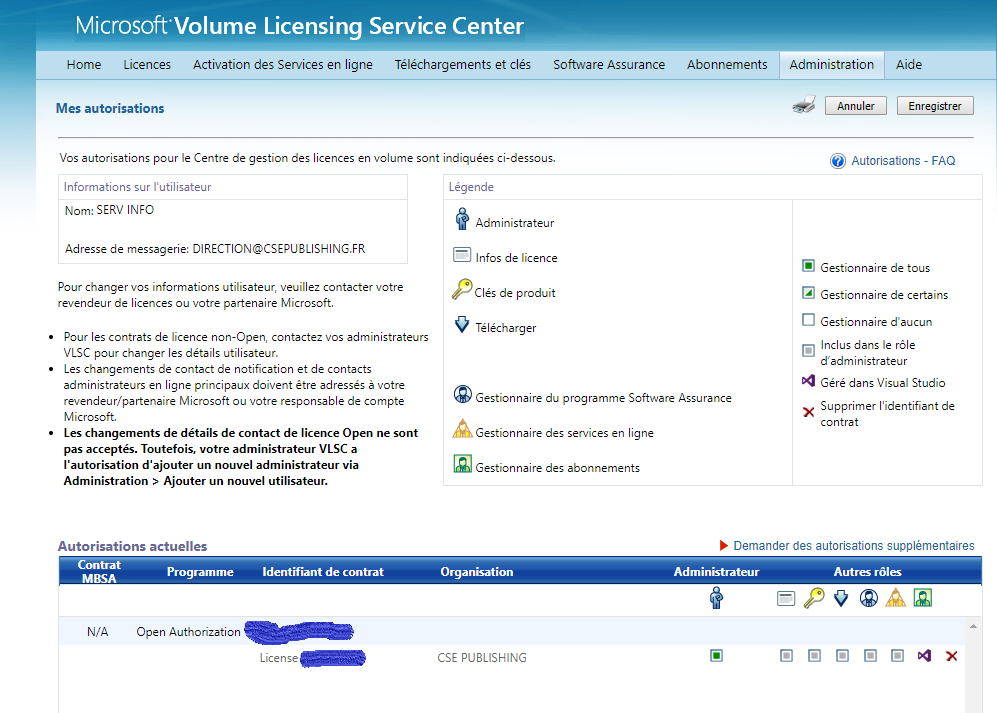Open the Home menu tab

click(84, 65)
